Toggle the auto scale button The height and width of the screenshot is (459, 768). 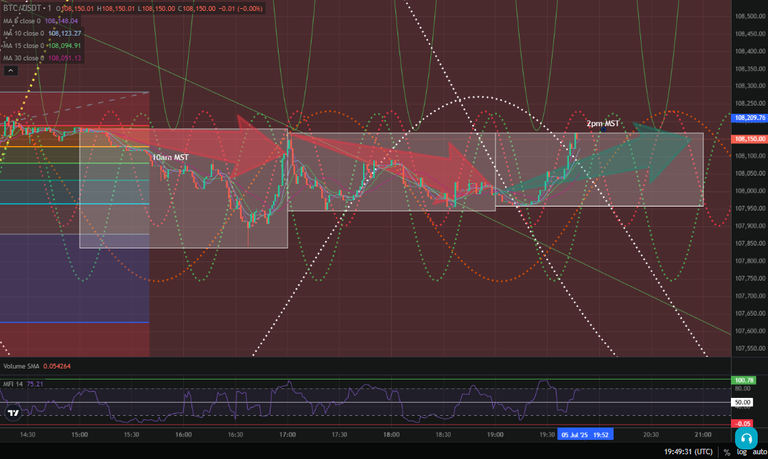pyautogui.click(x=760, y=452)
